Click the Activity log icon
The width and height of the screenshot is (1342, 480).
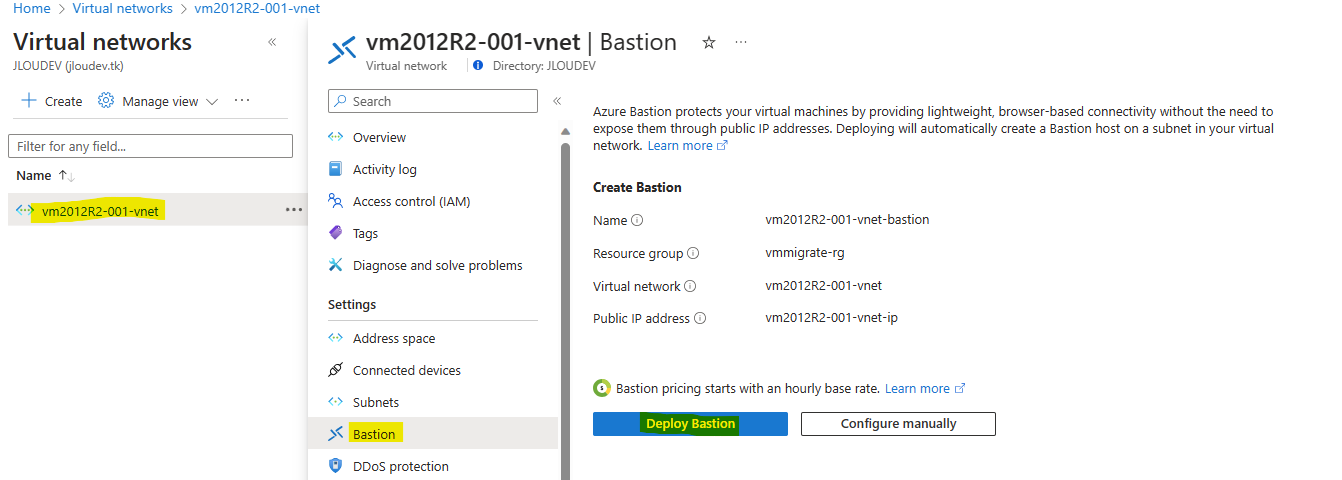[x=336, y=169]
